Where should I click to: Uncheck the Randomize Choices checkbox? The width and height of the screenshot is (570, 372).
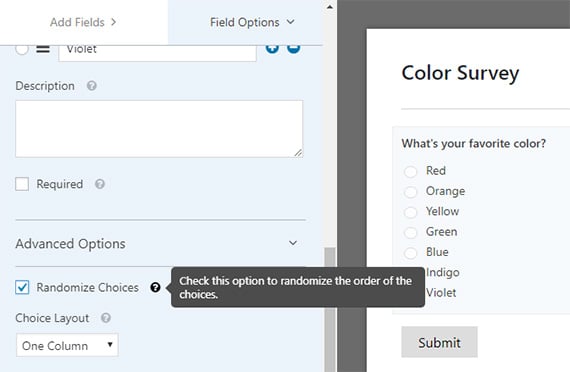22,287
